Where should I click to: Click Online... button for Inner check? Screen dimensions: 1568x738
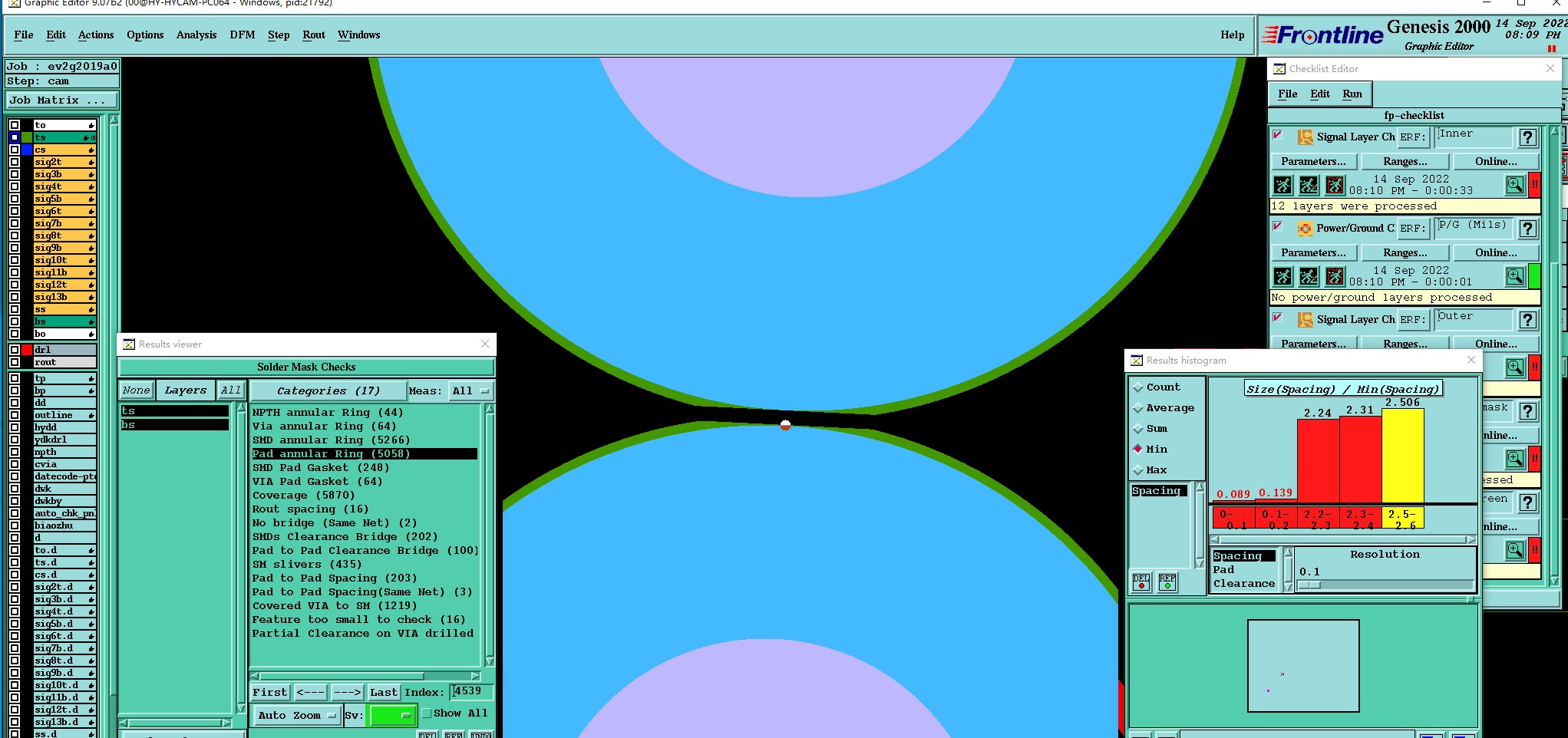tap(1496, 162)
